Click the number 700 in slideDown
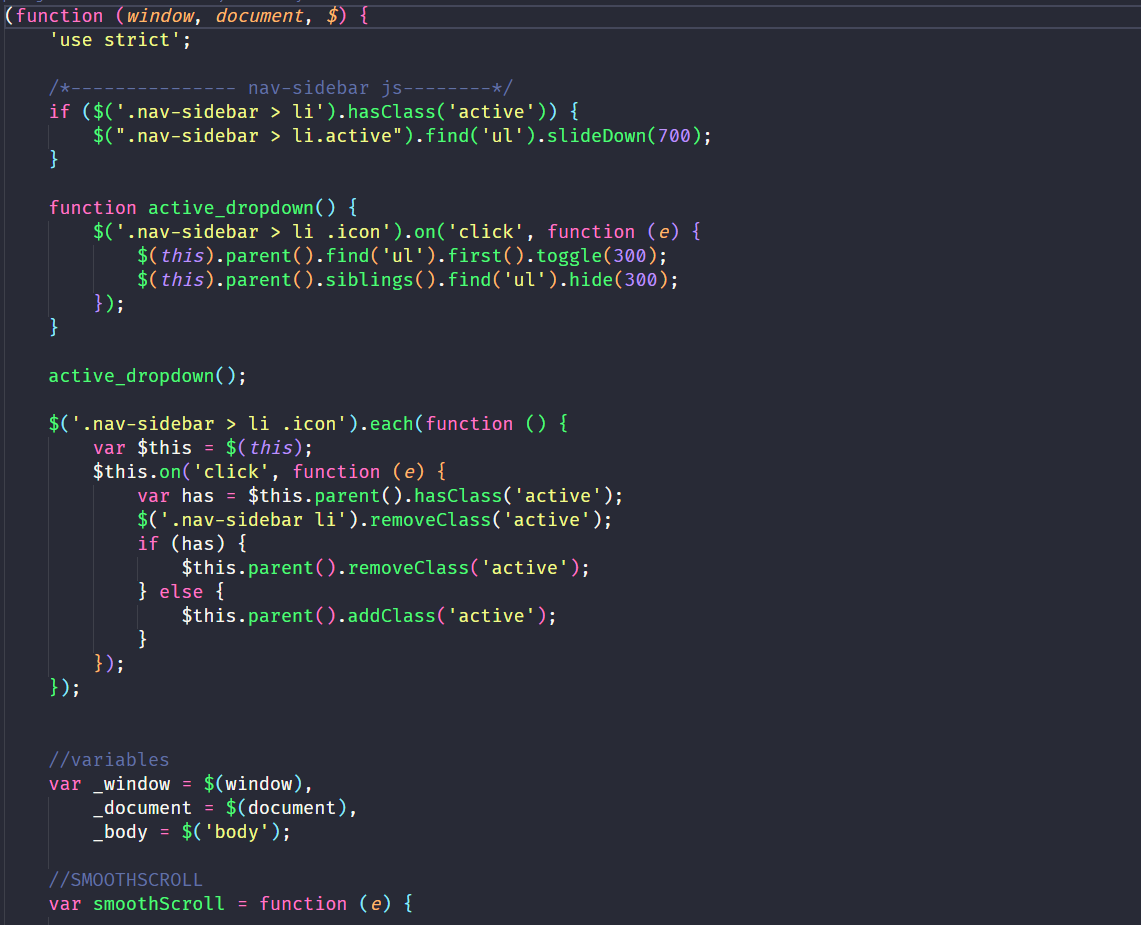 (674, 136)
